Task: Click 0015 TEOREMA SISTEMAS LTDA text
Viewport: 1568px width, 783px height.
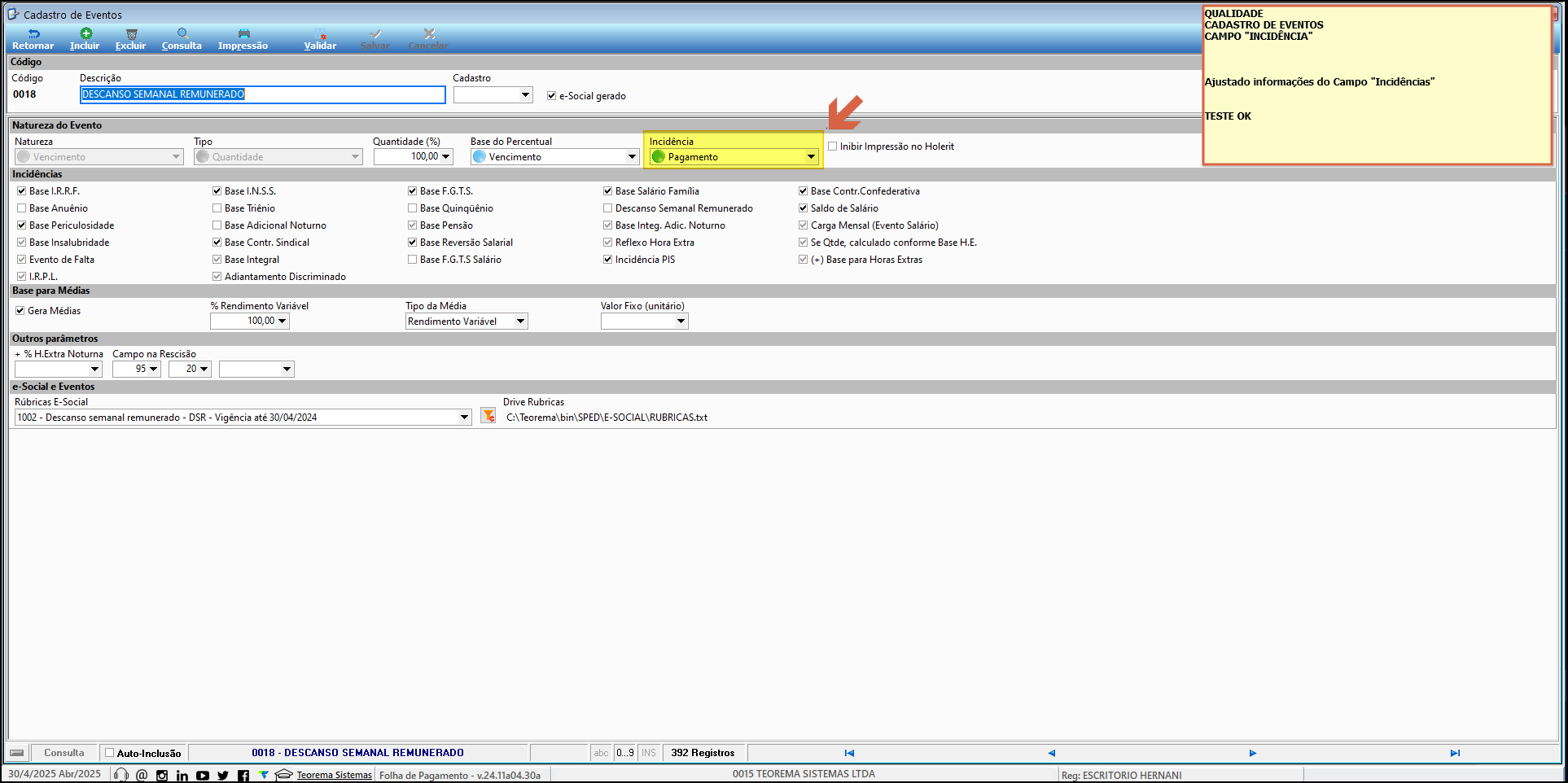Action: pyautogui.click(x=804, y=774)
